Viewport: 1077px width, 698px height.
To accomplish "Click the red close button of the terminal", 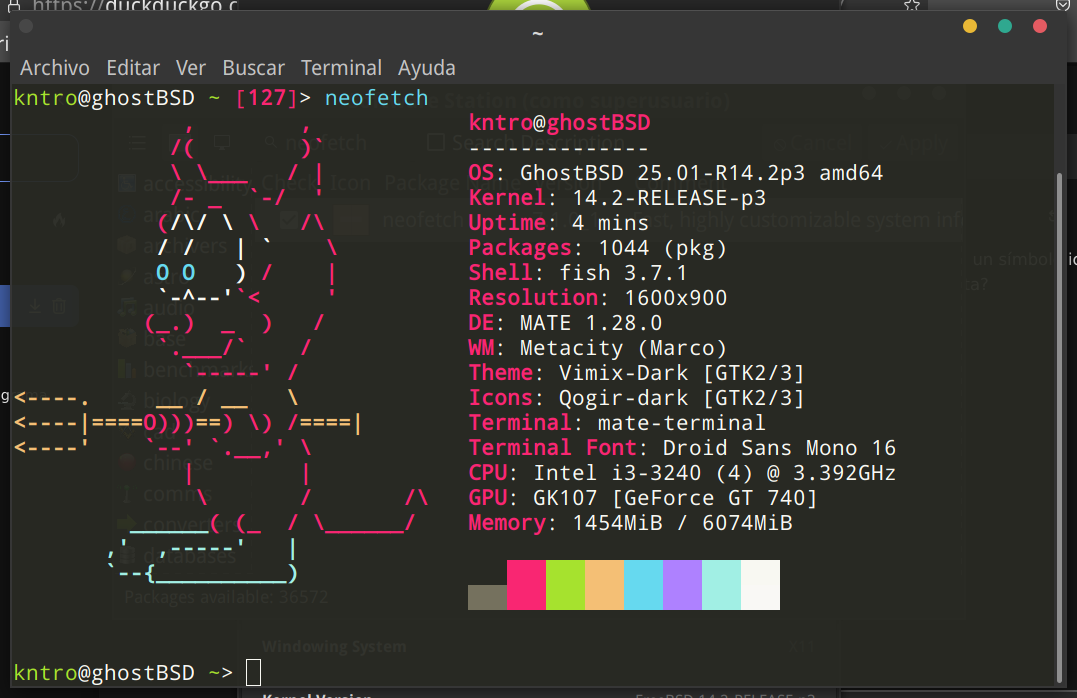I will point(1040,26).
